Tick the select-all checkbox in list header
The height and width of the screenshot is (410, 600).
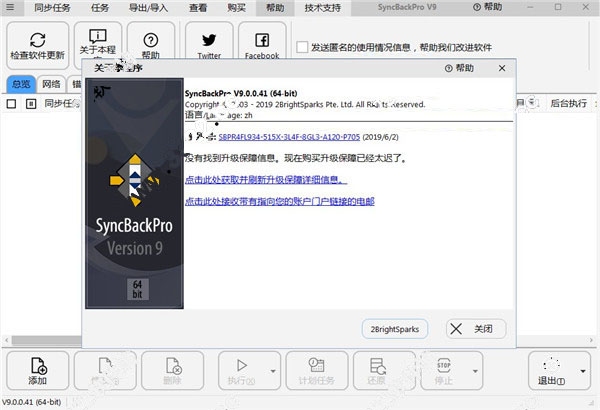[x=11, y=104]
